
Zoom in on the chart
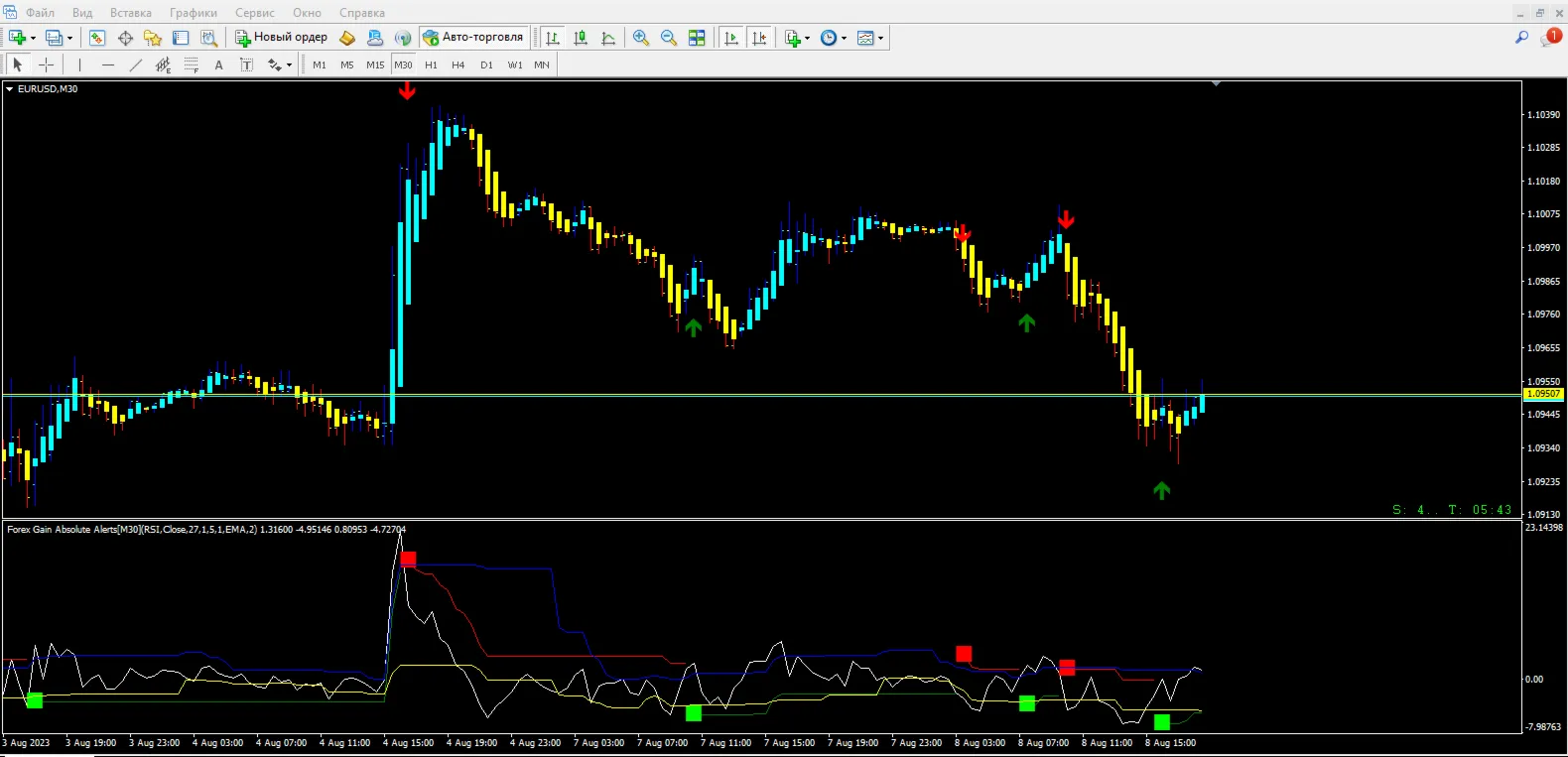coord(641,38)
